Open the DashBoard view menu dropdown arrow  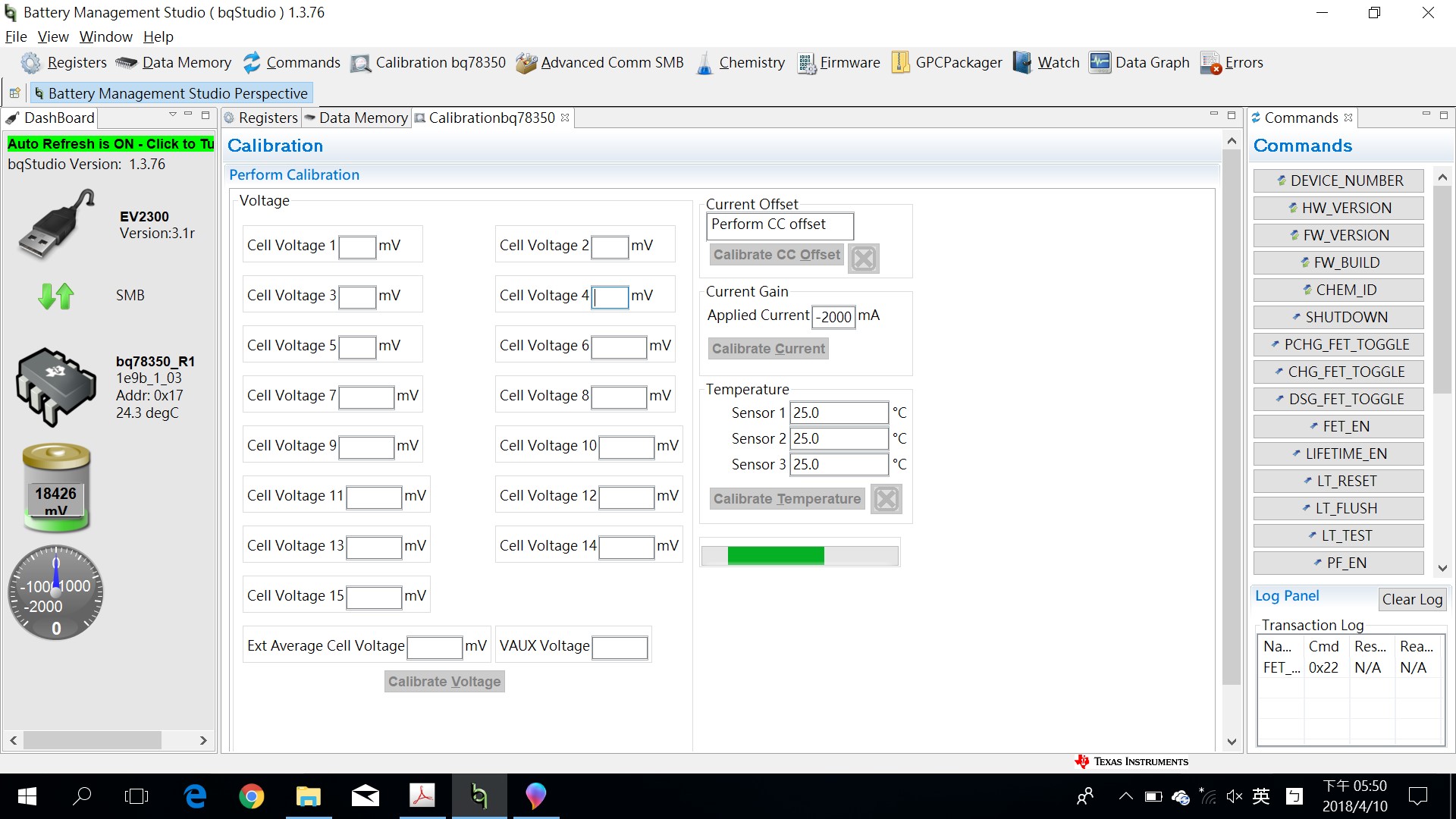pos(173,115)
